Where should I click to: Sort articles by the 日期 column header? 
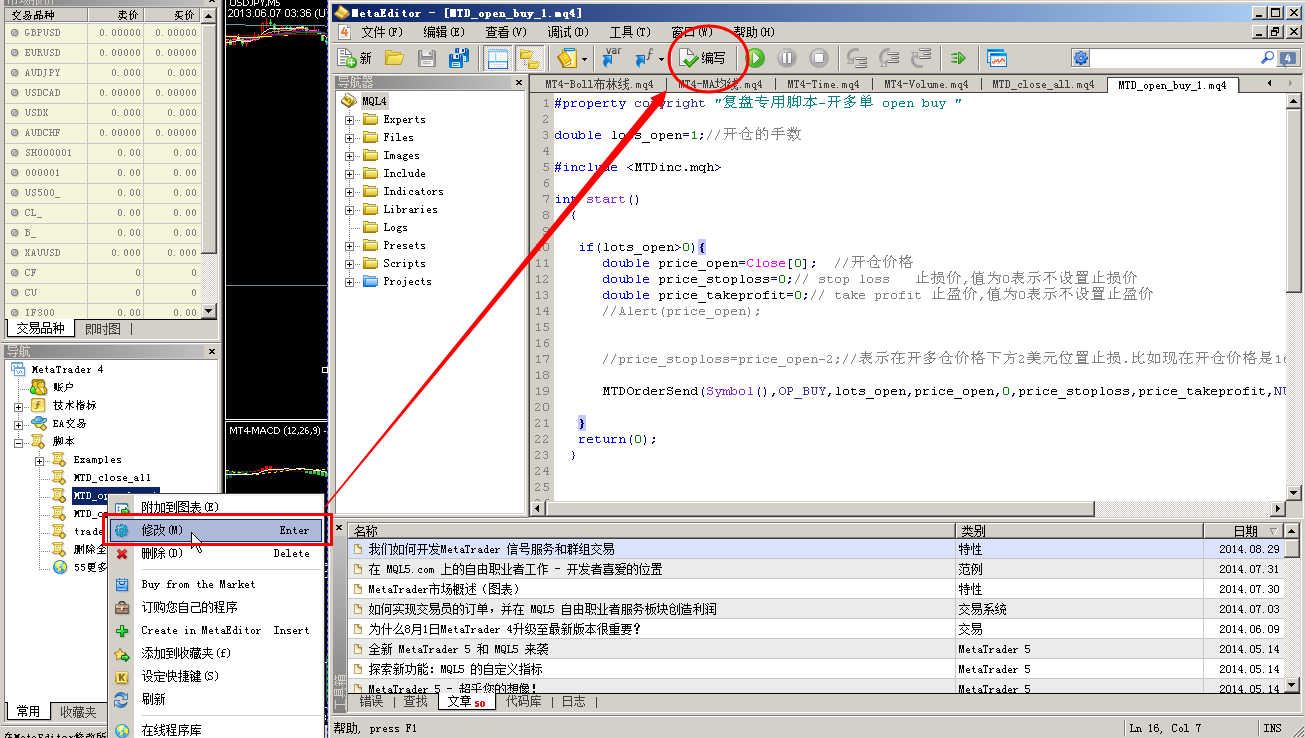1244,531
